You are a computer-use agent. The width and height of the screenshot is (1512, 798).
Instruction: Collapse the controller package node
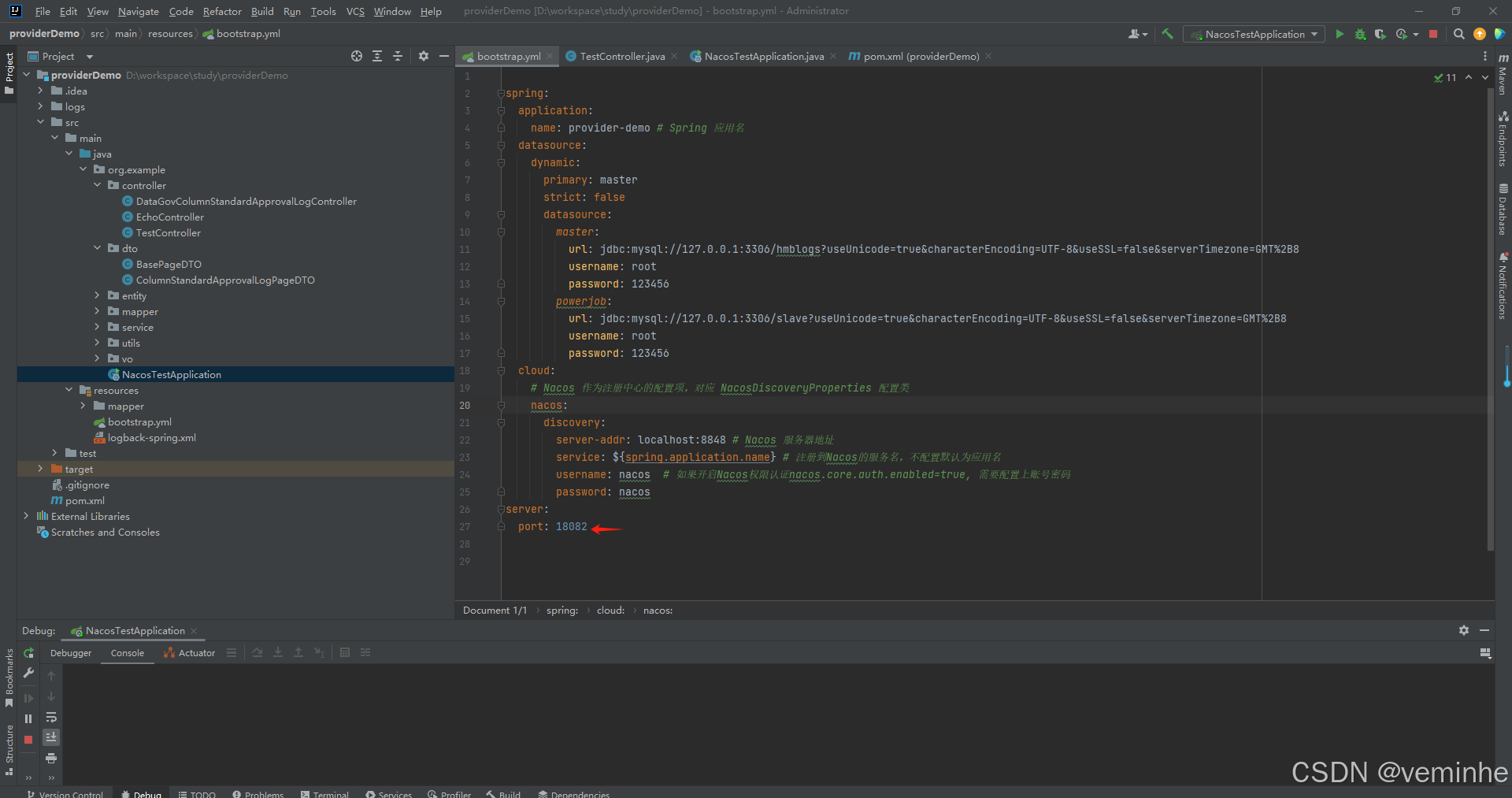(98, 185)
